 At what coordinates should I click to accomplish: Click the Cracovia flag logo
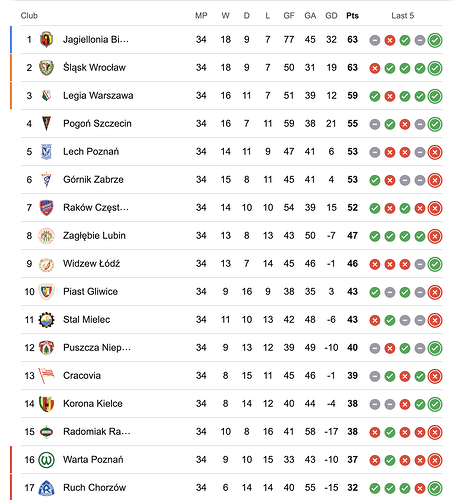pyautogui.click(x=46, y=376)
